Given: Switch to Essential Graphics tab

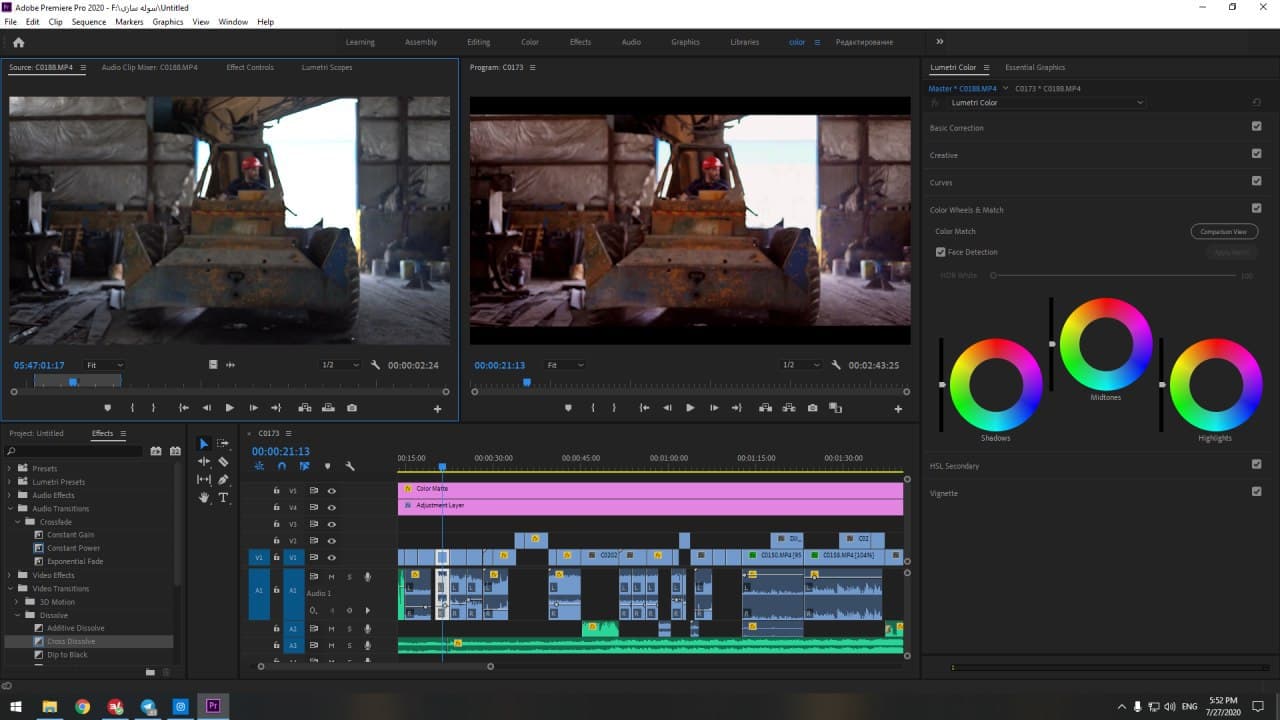Looking at the screenshot, I should [1035, 67].
